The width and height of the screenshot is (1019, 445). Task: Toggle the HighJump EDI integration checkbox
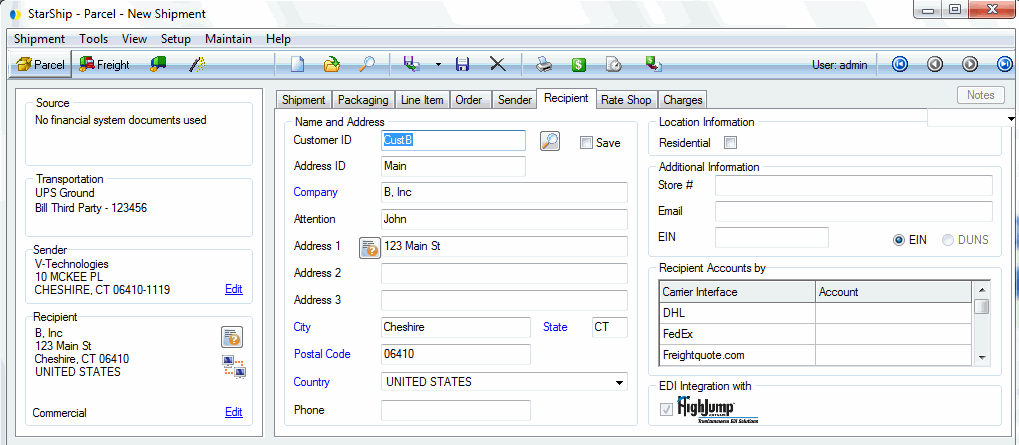click(x=666, y=409)
